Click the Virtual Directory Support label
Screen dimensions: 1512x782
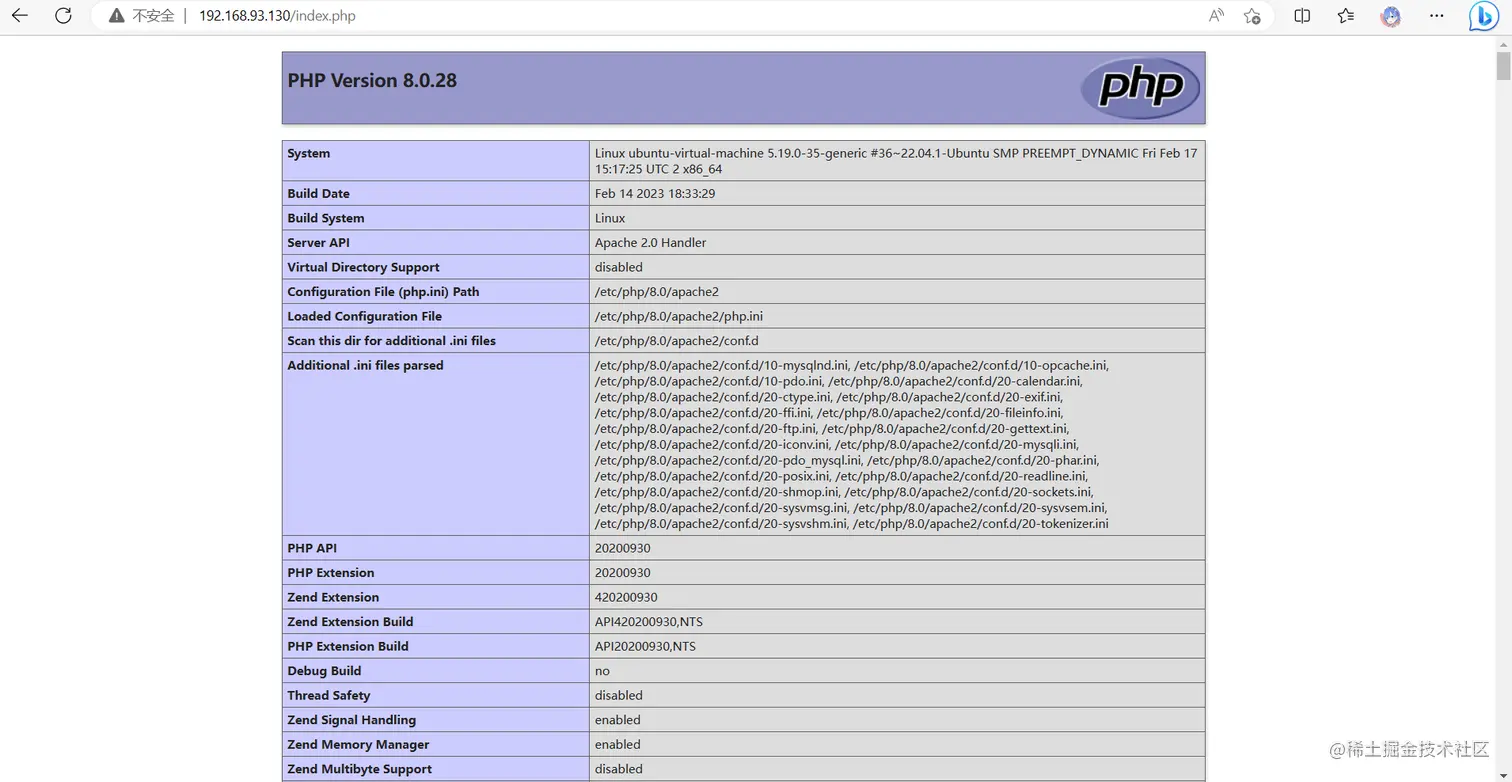tap(363, 267)
